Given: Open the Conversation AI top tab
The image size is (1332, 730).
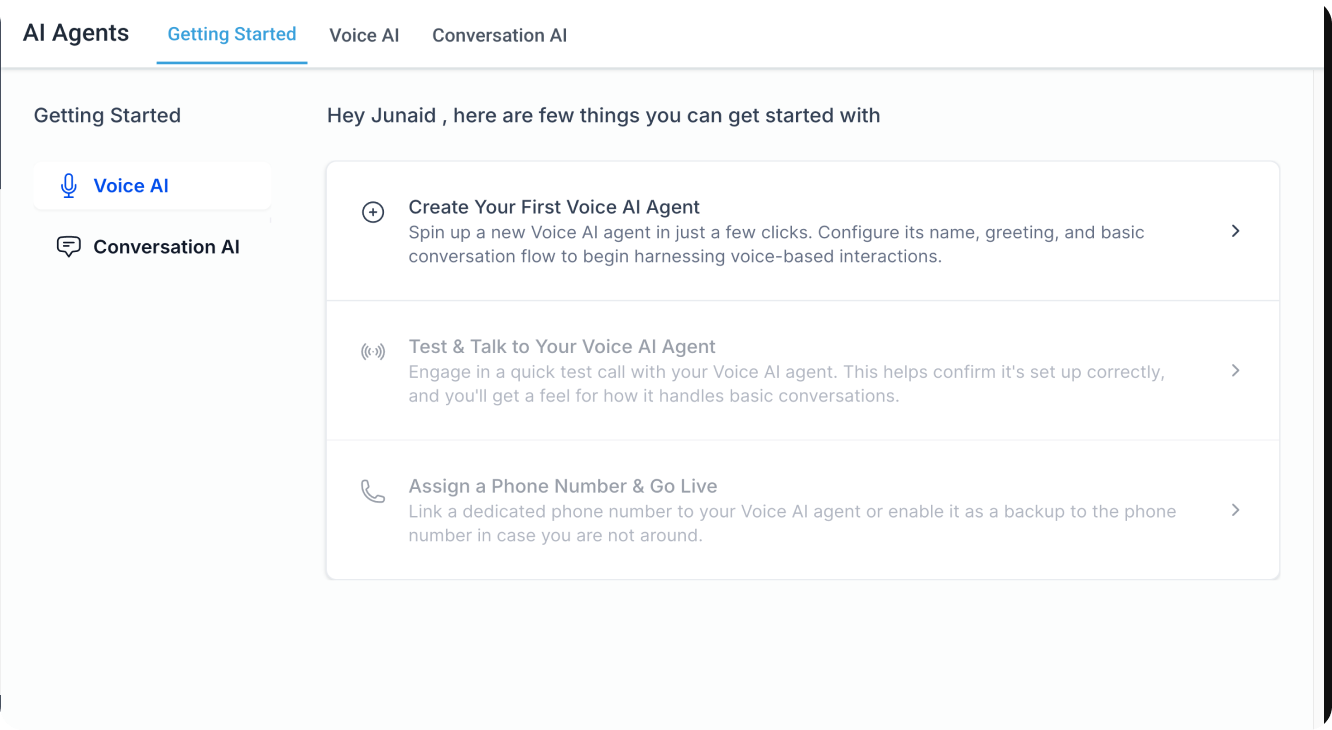Looking at the screenshot, I should tap(499, 35).
